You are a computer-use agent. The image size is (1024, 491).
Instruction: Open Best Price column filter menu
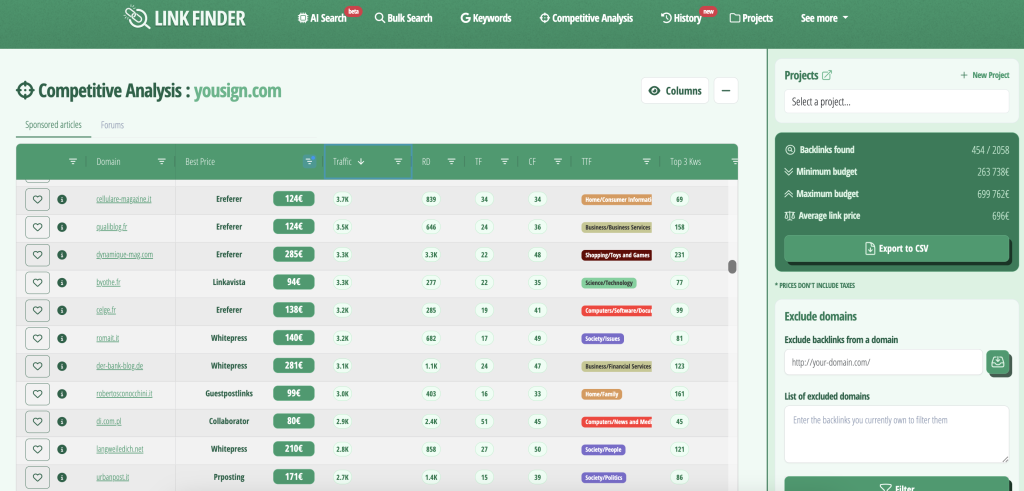click(310, 161)
